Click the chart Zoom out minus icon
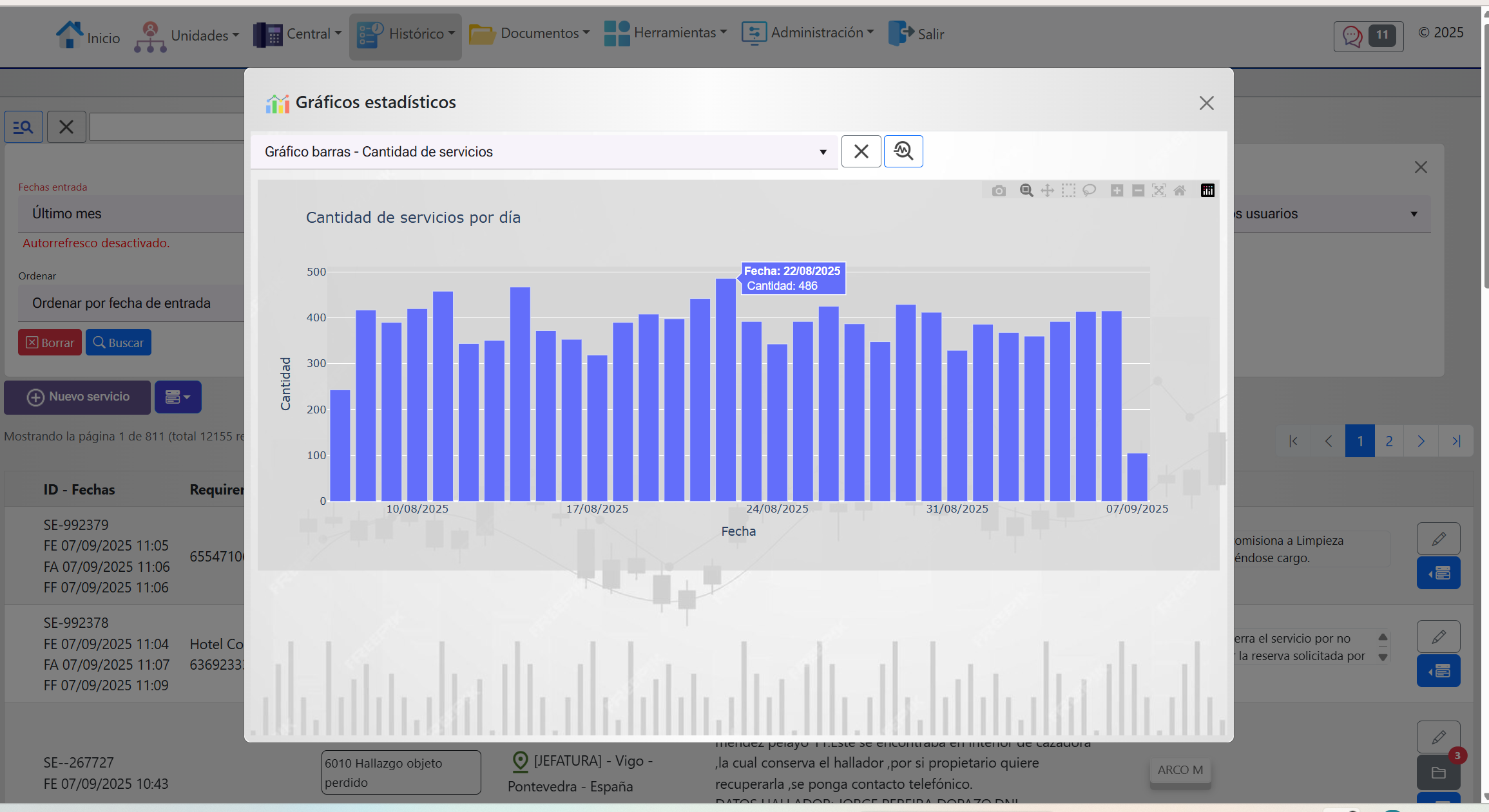1489x812 pixels. tap(1138, 191)
